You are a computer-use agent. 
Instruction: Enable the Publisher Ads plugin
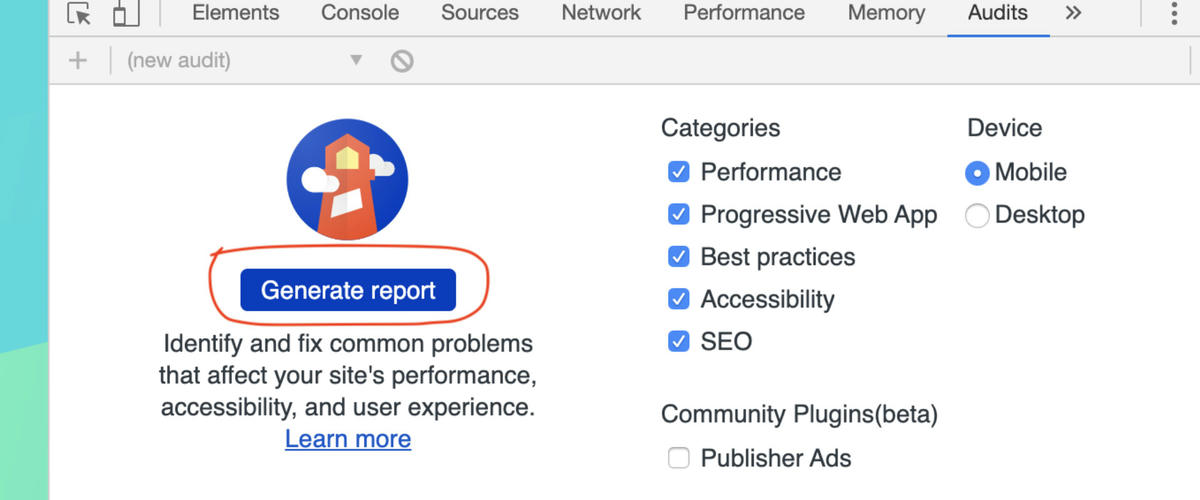point(679,459)
